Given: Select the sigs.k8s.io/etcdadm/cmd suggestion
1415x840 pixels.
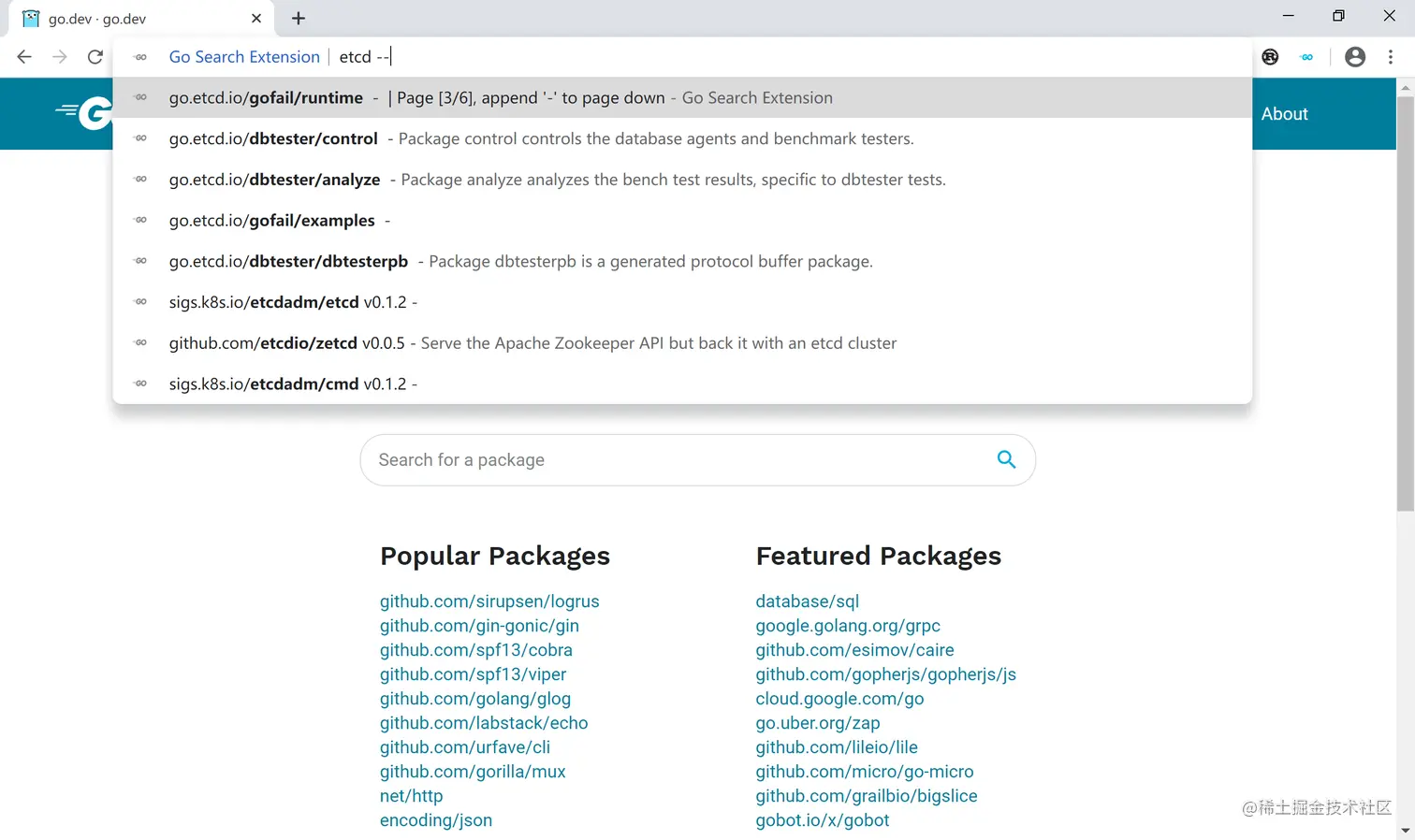Looking at the screenshot, I should [x=682, y=384].
